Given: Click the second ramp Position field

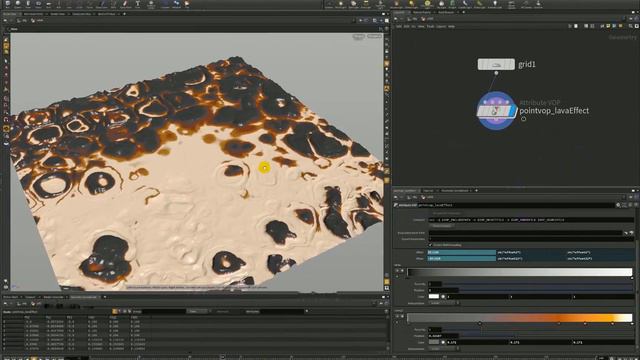Looking at the screenshot, I should pos(444,336).
